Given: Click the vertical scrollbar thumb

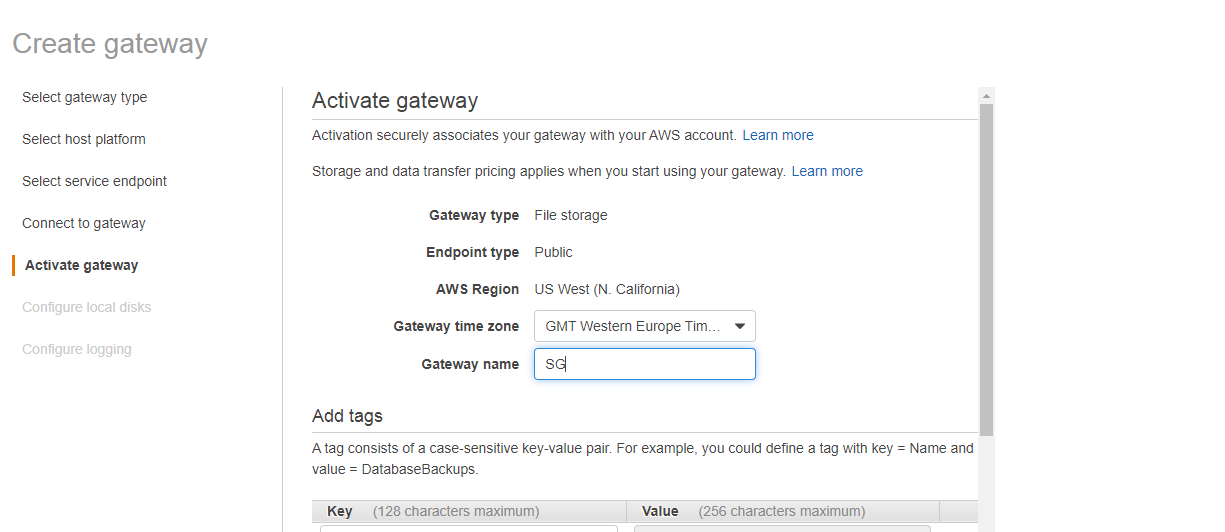Looking at the screenshot, I should click(986, 270).
